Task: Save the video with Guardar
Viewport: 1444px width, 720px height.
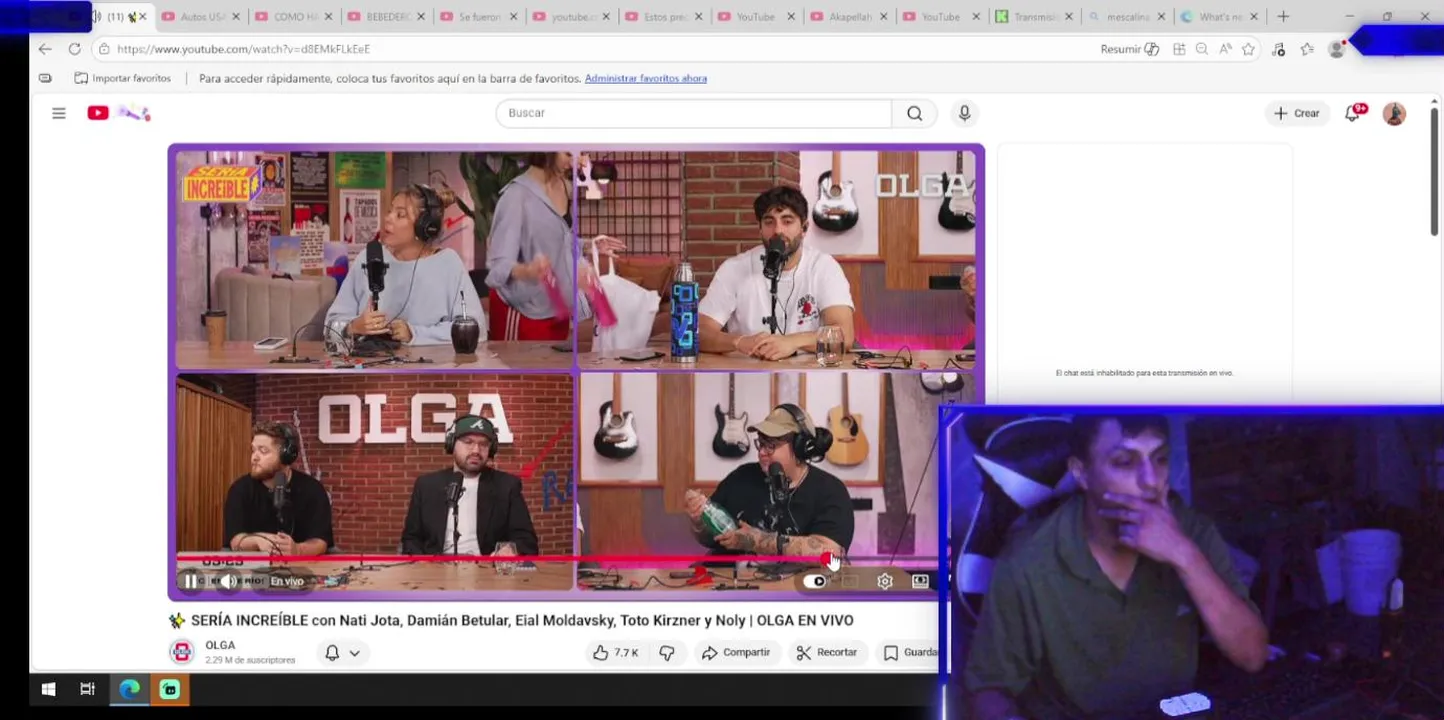Action: coord(910,653)
